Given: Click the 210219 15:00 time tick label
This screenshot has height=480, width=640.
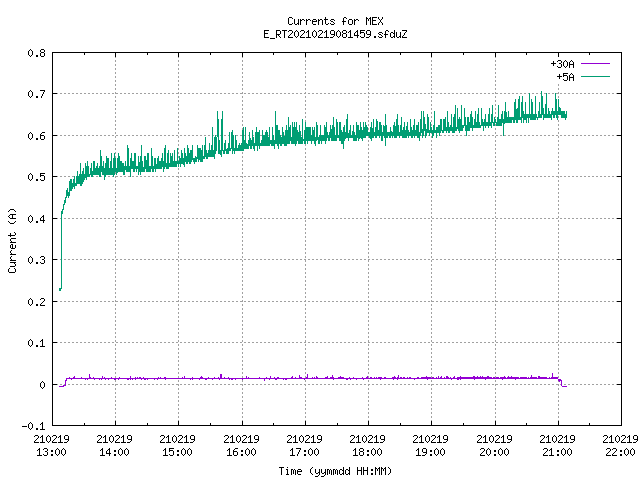Looking at the screenshot, I should (178, 445).
